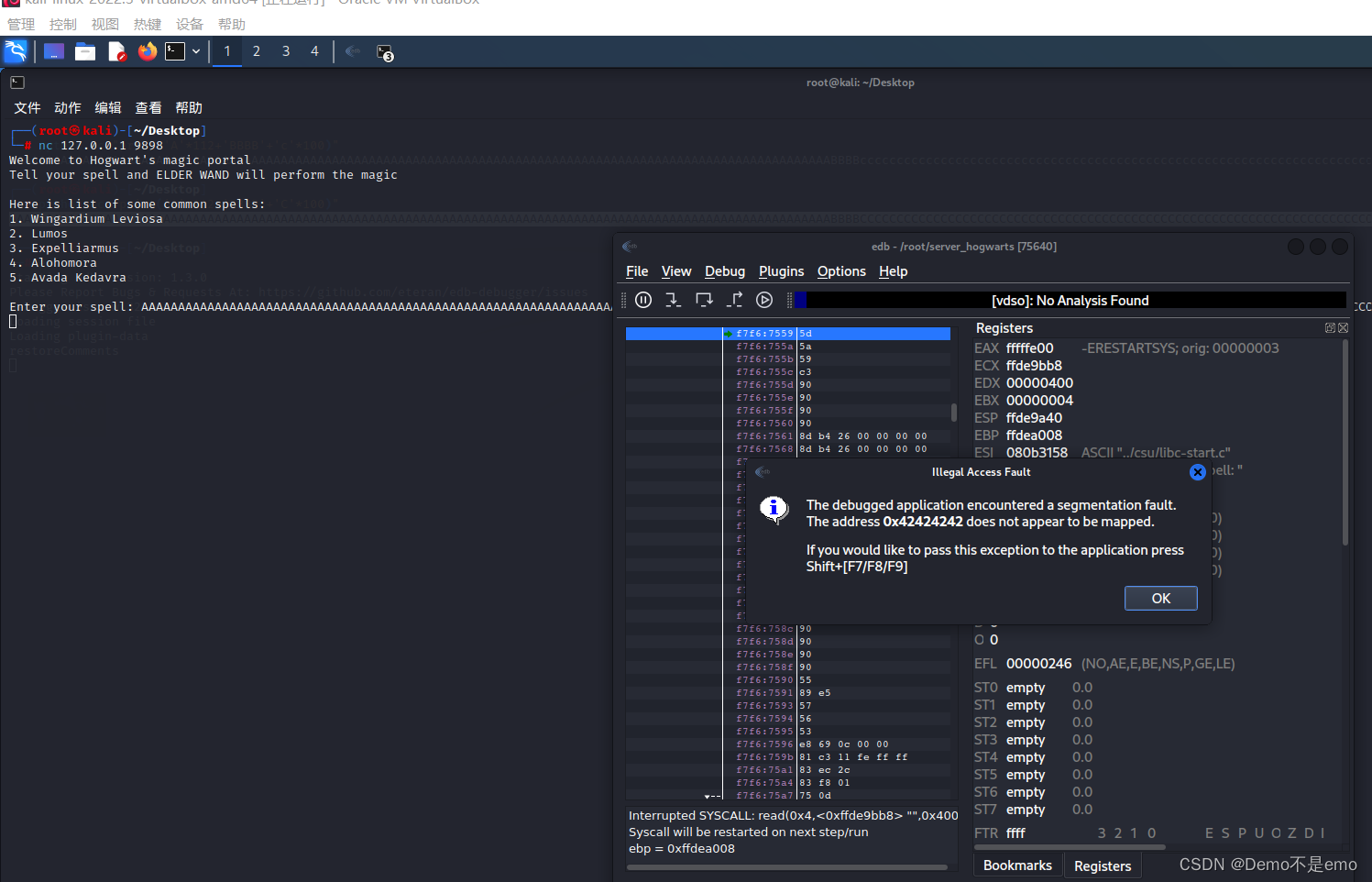Switch to workspace 3
This screenshot has height=882, width=1372.
coord(286,51)
